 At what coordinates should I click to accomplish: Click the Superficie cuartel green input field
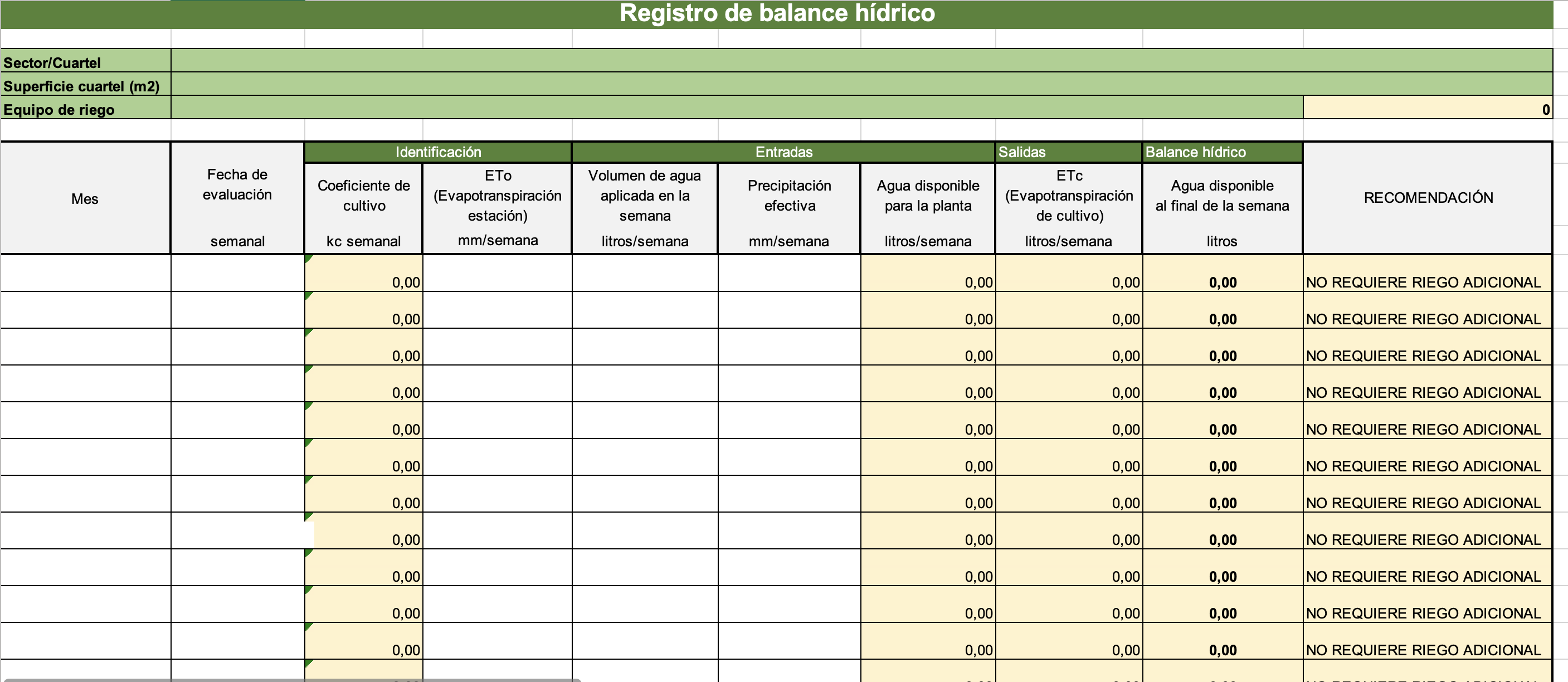[861, 84]
